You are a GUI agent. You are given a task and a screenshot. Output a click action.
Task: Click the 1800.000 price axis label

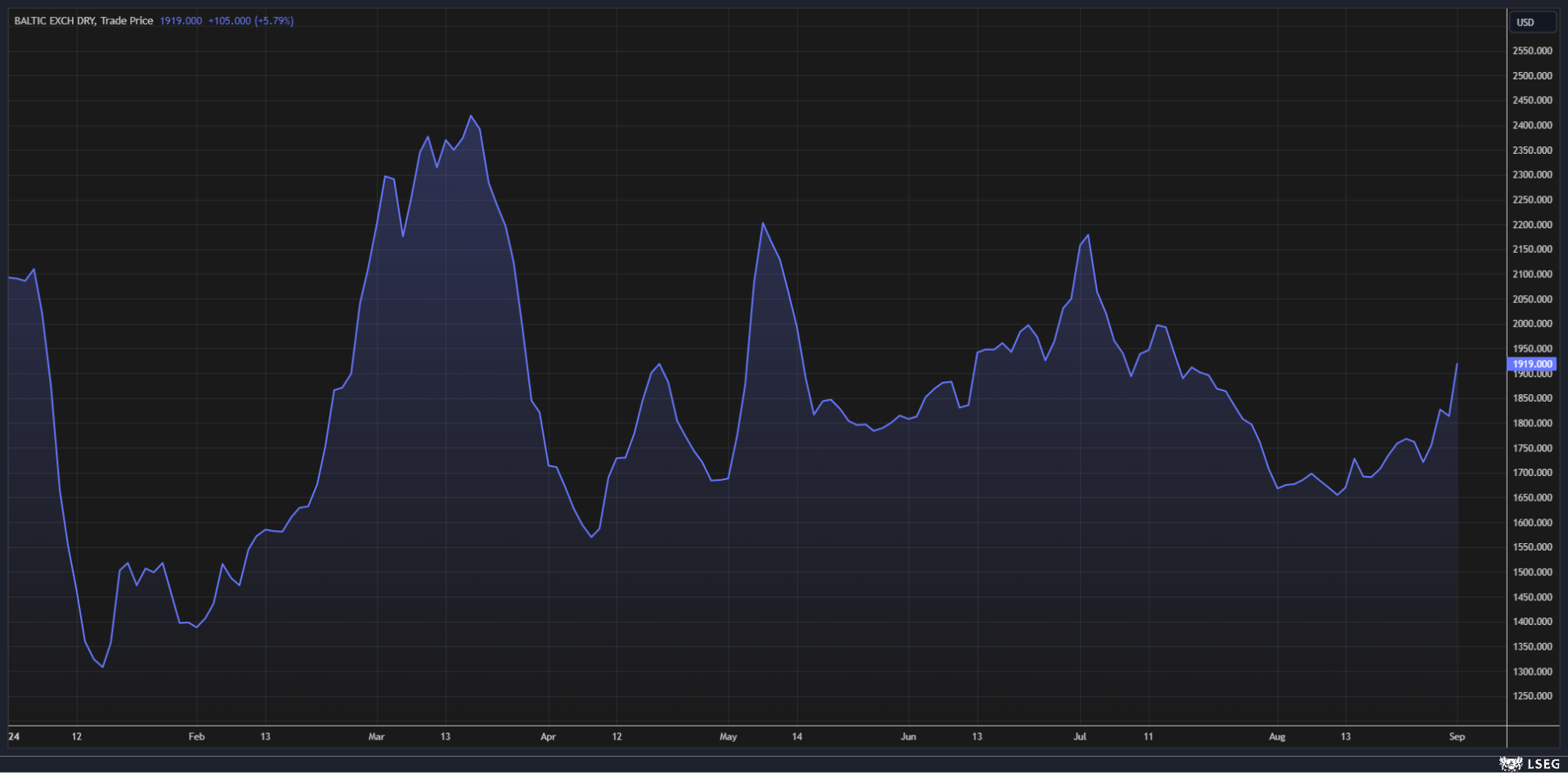click(1532, 423)
